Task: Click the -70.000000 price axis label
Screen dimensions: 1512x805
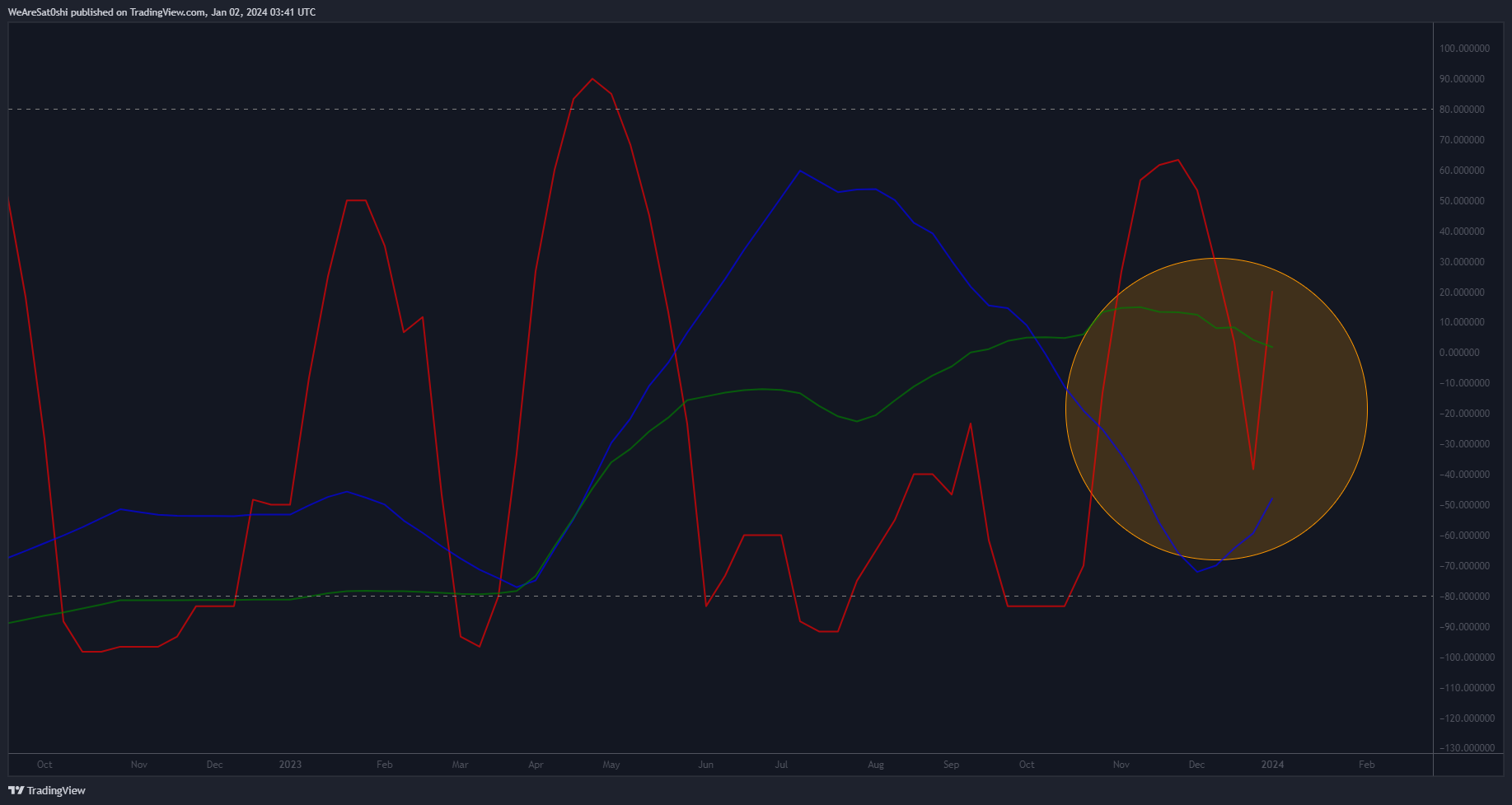Action: pos(1464,566)
